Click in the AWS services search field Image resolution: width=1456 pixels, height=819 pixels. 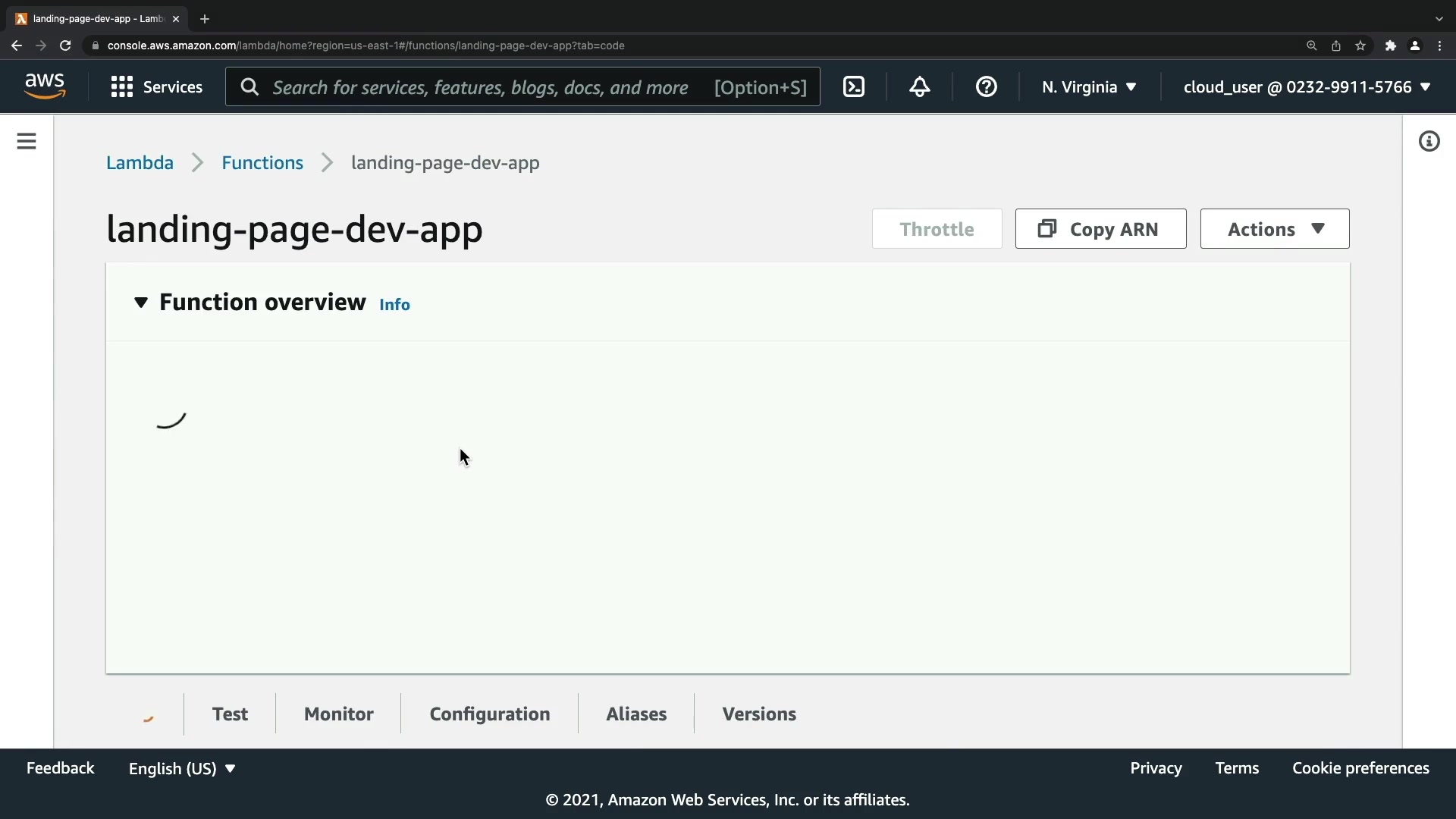(485, 87)
